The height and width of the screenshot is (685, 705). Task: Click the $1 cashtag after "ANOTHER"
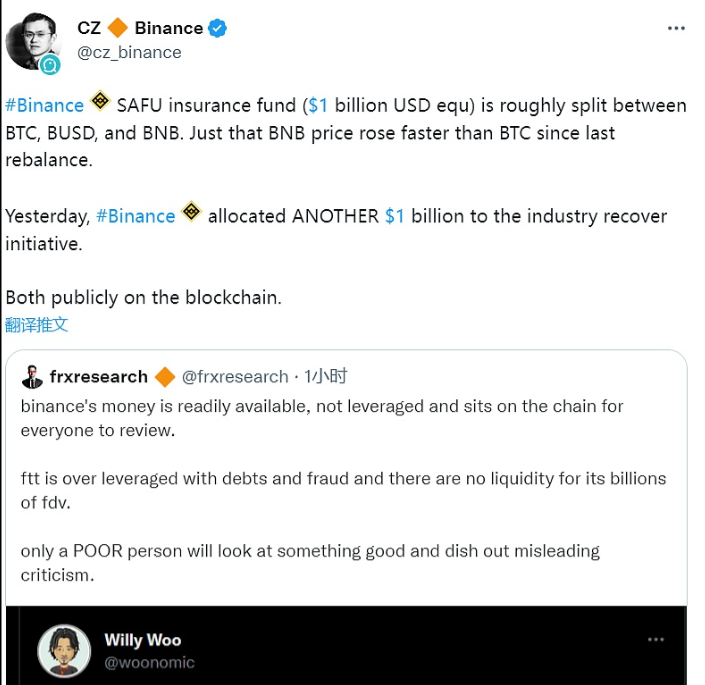[394, 216]
